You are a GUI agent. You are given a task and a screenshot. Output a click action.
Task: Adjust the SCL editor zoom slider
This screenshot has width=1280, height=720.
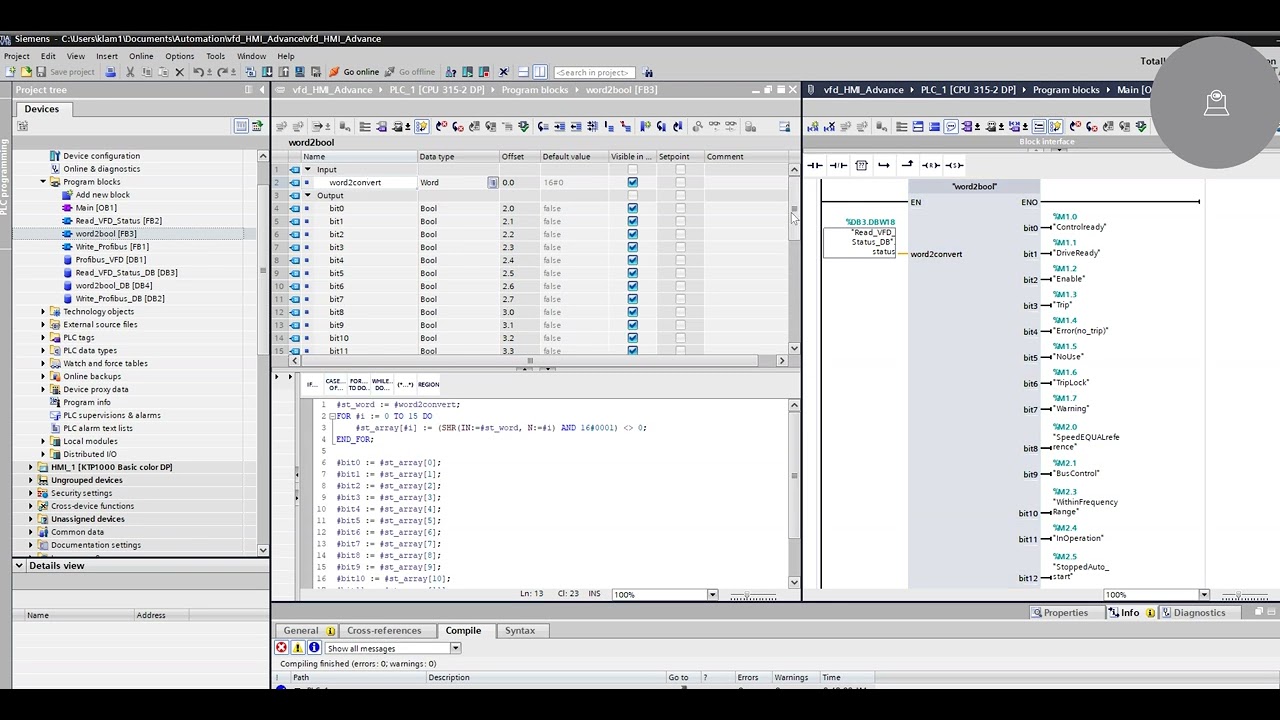click(753, 595)
